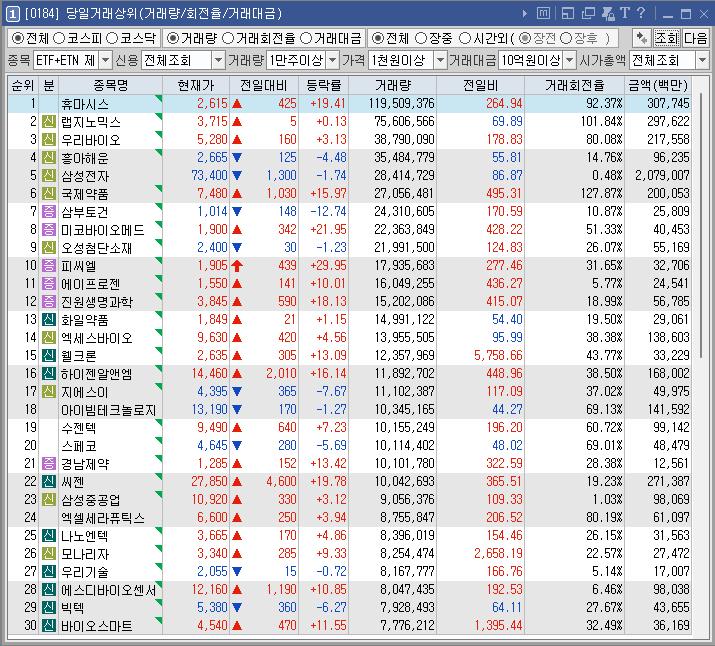Click the screen settings icon beside T
Screen dimensions: 715x646
pyautogui.click(x=608, y=14)
